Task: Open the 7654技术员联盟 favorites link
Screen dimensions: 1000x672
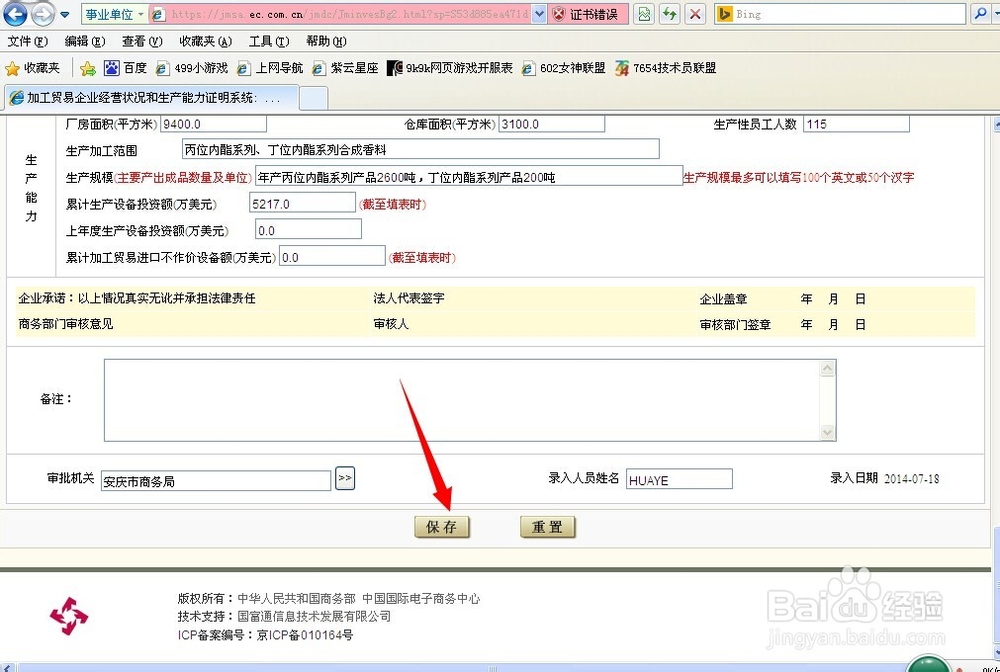Action: (665, 68)
